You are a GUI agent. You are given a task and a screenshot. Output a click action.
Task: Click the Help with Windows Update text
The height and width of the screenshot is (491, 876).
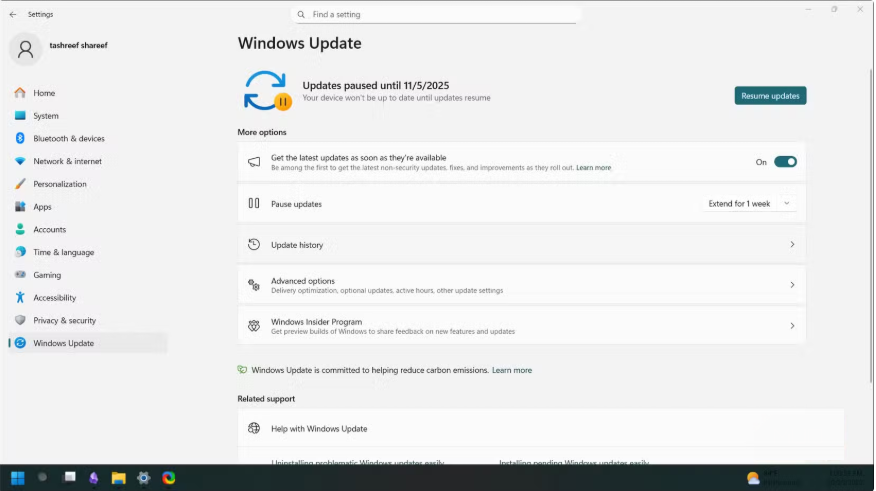click(319, 428)
